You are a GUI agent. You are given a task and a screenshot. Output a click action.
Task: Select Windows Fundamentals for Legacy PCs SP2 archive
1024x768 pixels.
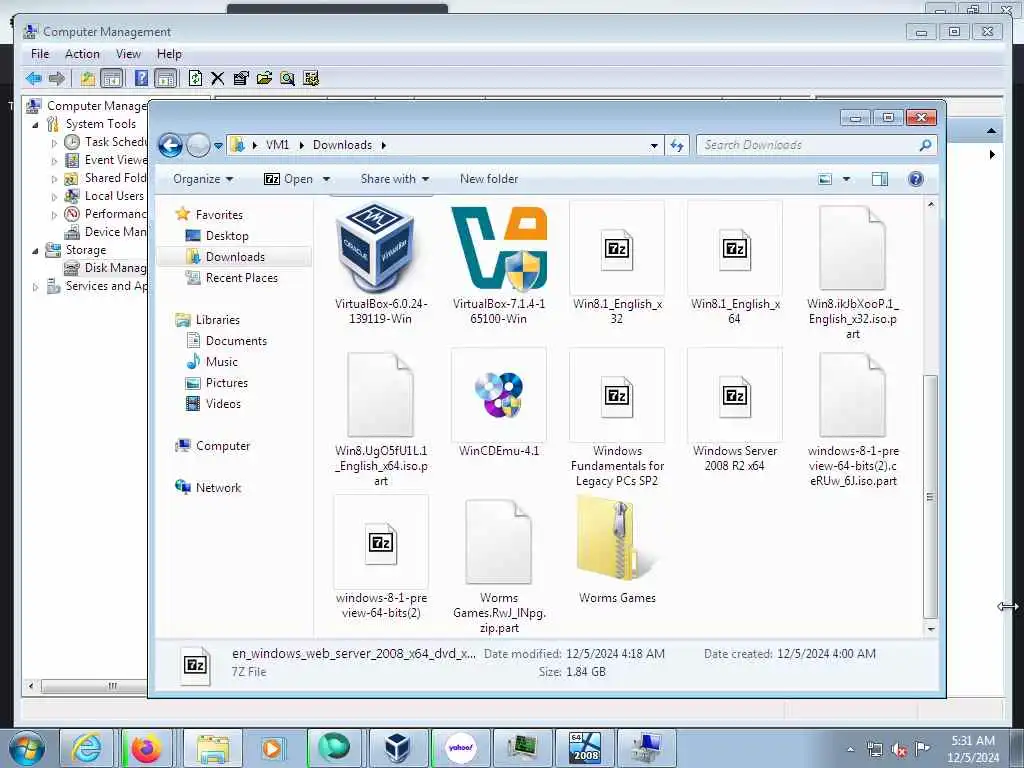click(x=617, y=418)
